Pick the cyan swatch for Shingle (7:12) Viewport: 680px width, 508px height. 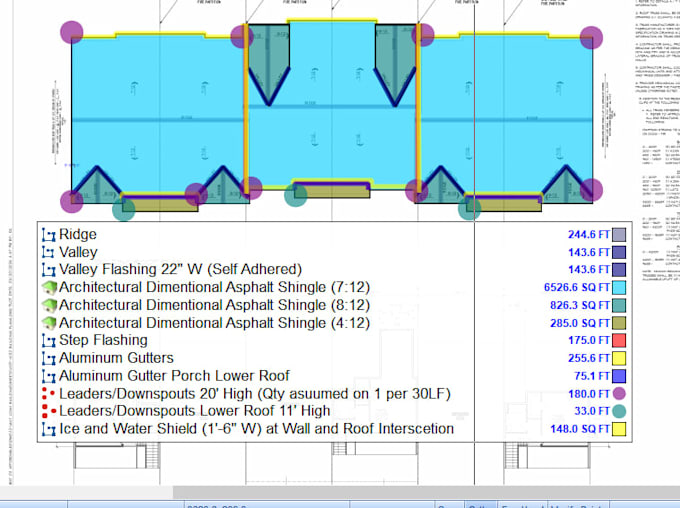pyautogui.click(x=619, y=288)
